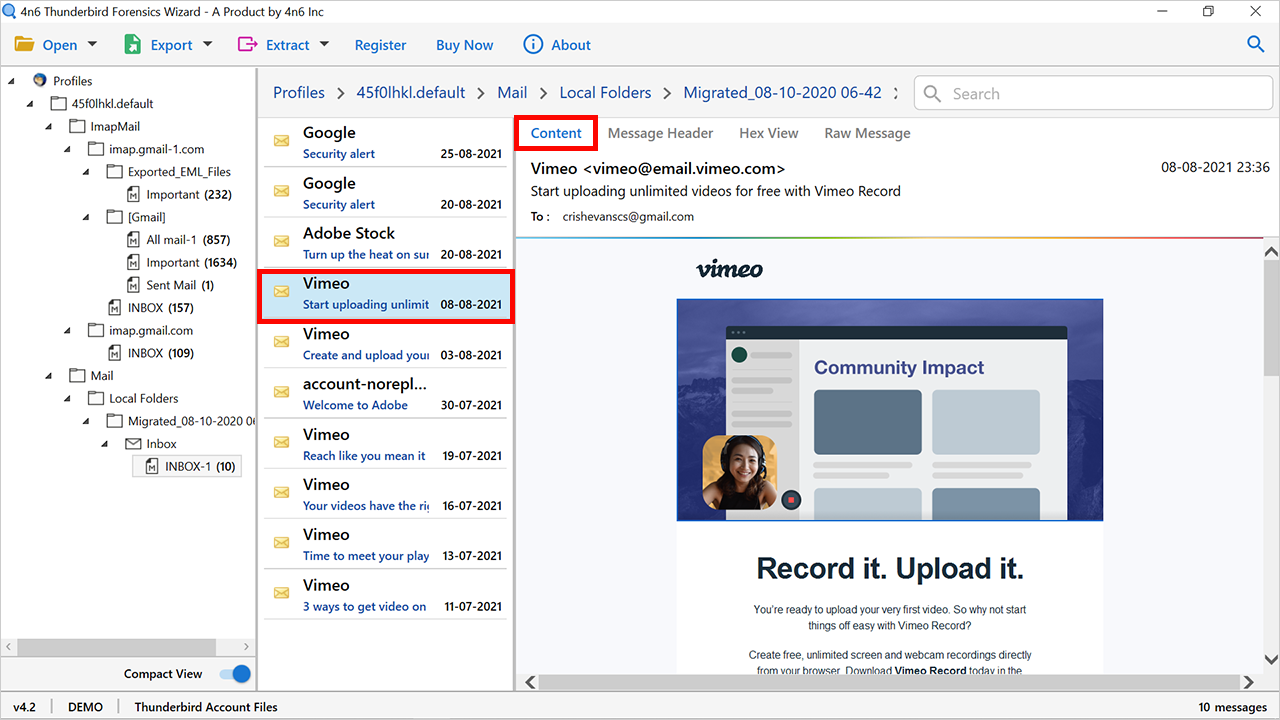Open the Vimeo 03-08-2021 message
The width and height of the screenshot is (1280, 720).
[x=385, y=344]
